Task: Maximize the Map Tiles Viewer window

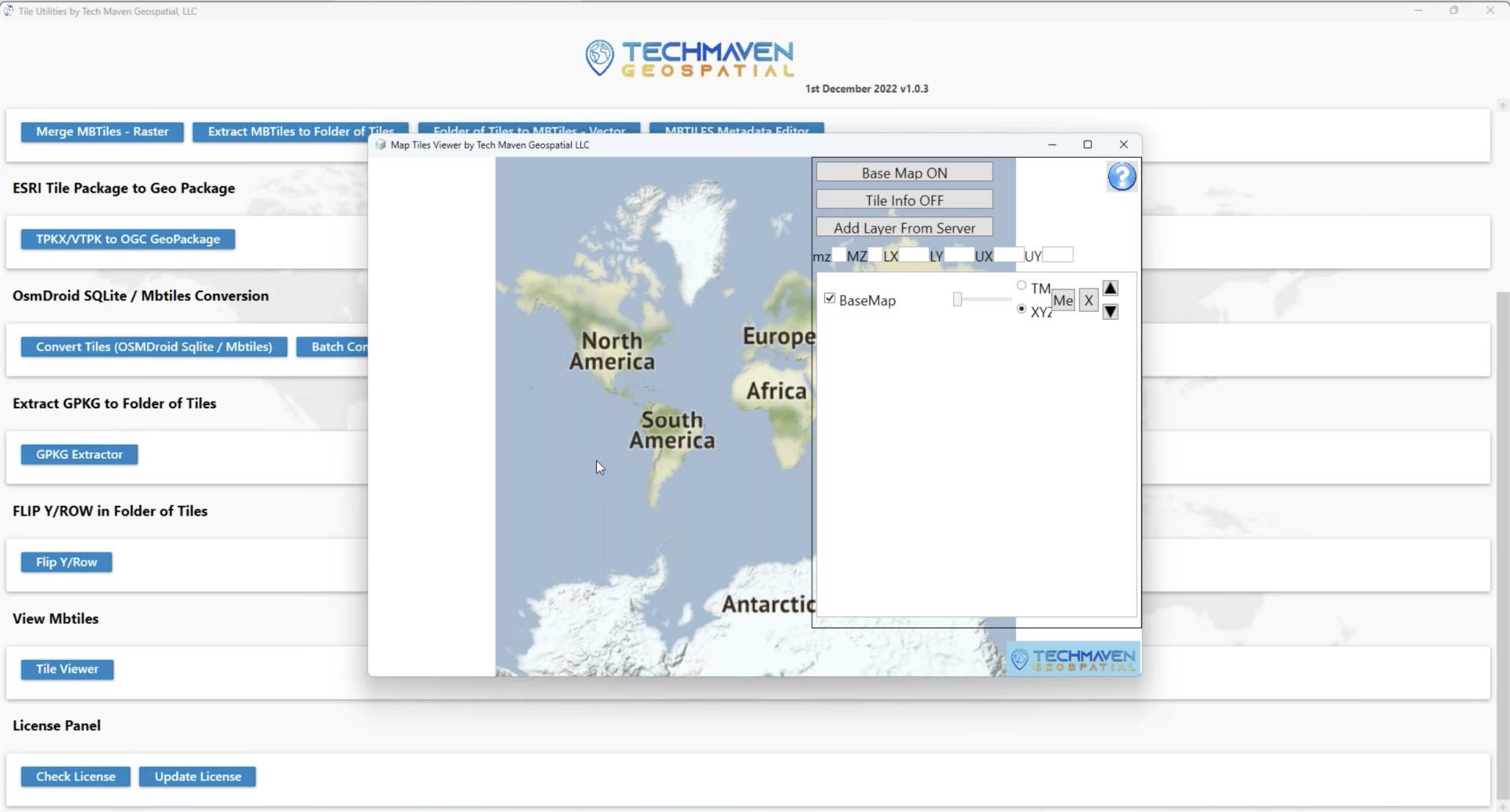Action: [1088, 145]
